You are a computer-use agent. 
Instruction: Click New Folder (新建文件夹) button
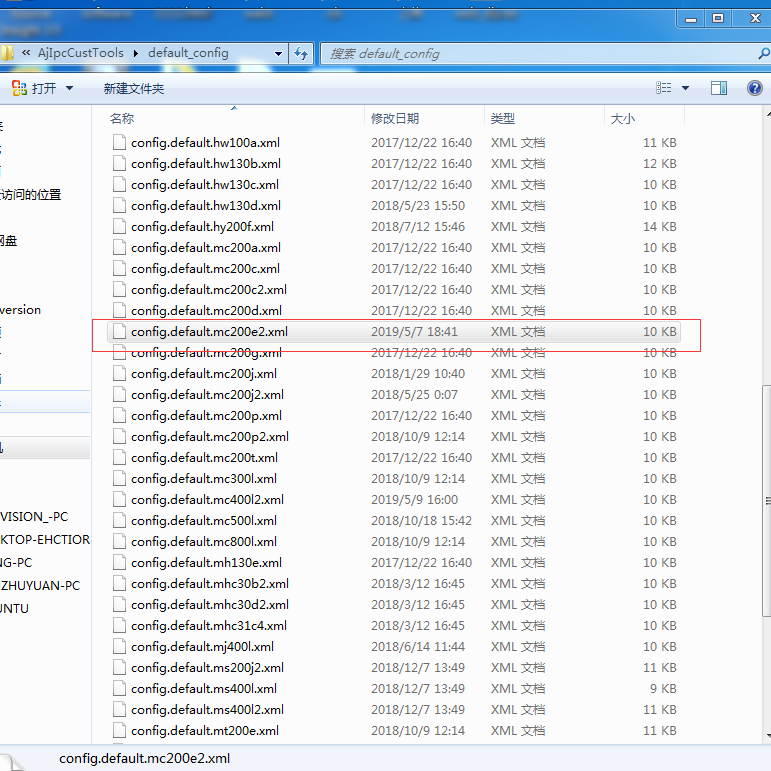tap(133, 88)
